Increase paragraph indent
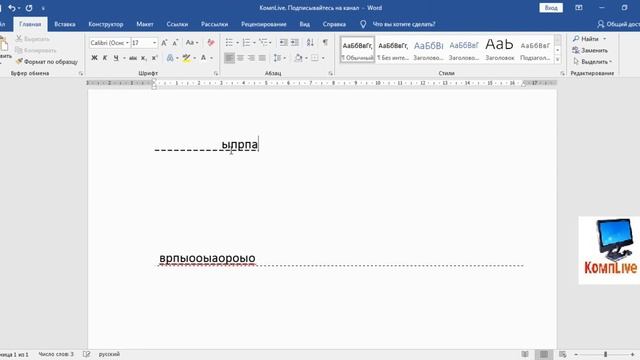The image size is (640, 360). tap(295, 42)
